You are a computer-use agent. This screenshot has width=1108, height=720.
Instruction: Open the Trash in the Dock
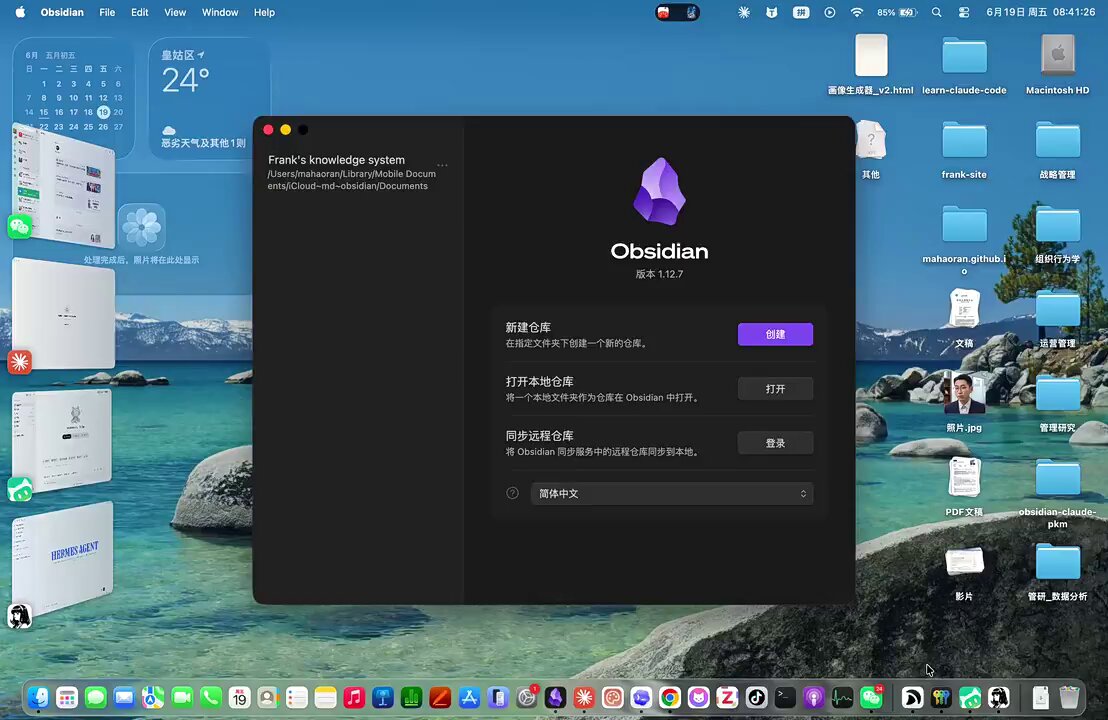coord(1069,697)
